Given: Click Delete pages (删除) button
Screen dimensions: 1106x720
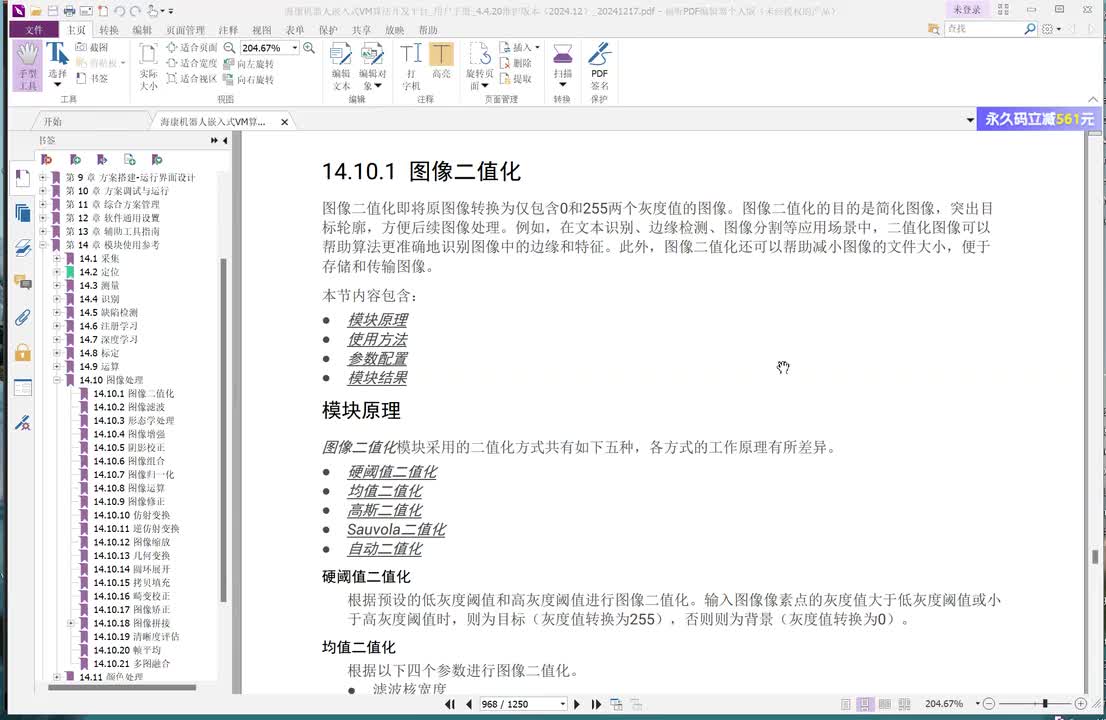Looking at the screenshot, I should [516, 63].
